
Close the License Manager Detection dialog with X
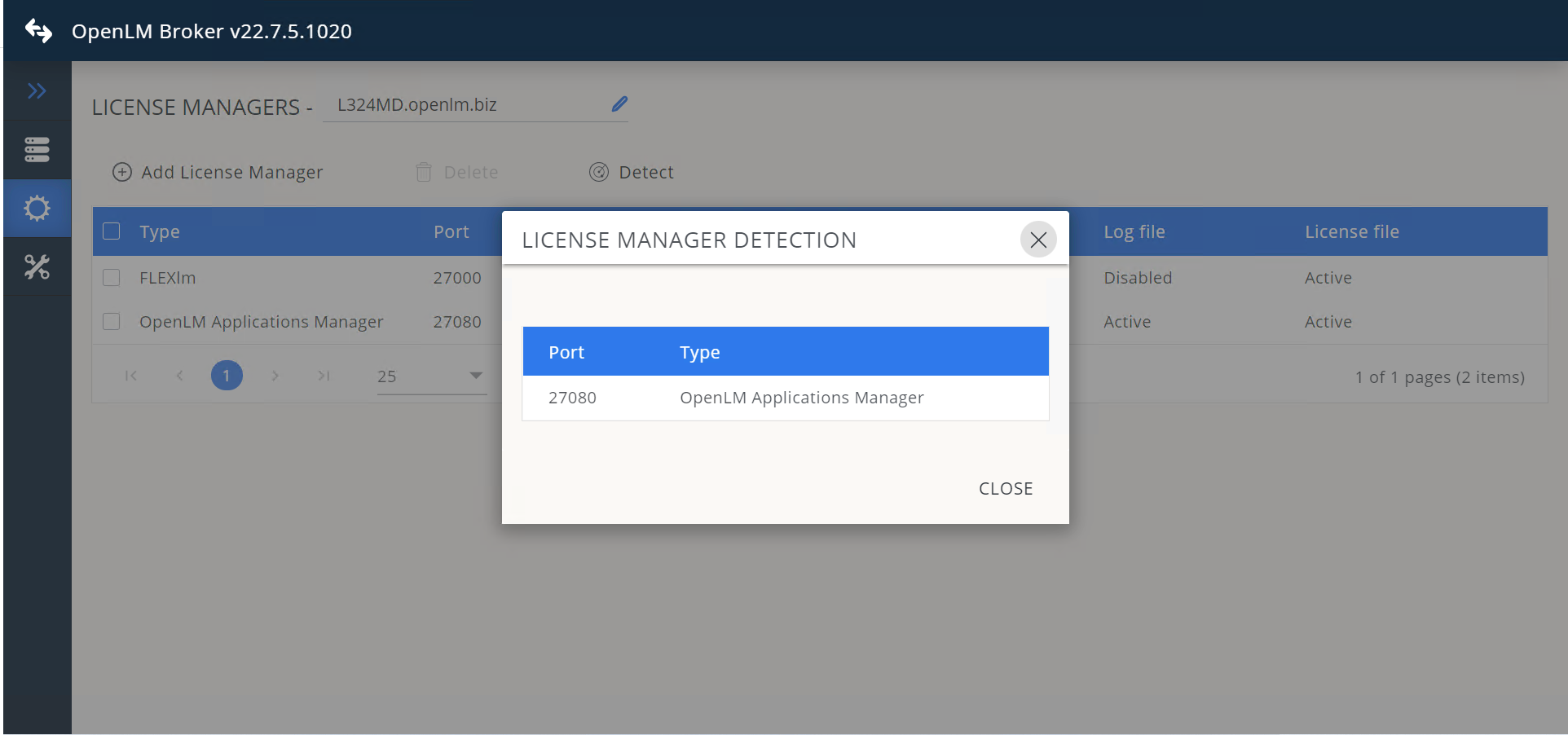[1038, 240]
